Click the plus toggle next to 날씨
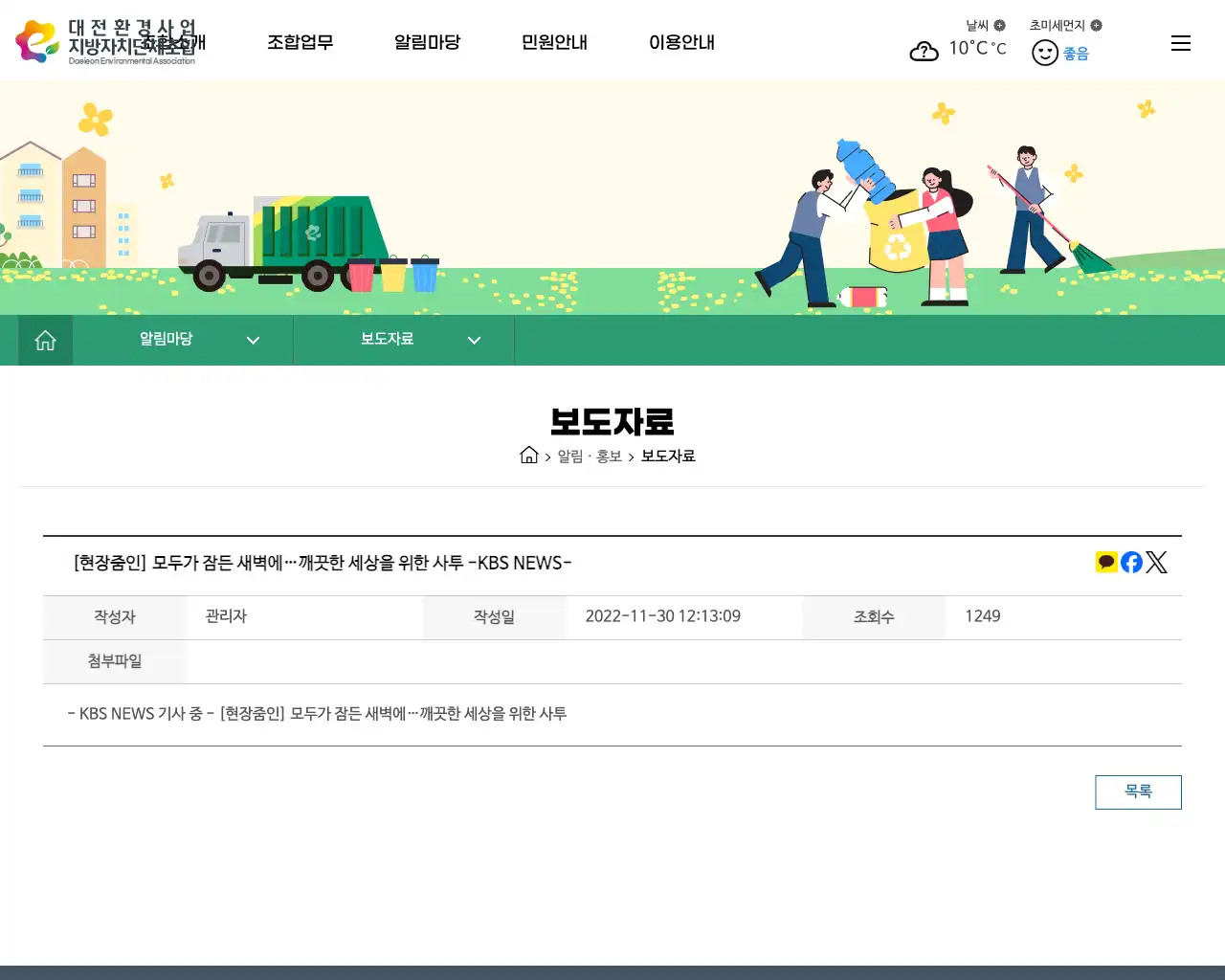This screenshot has width=1225, height=980. pos(1001,25)
